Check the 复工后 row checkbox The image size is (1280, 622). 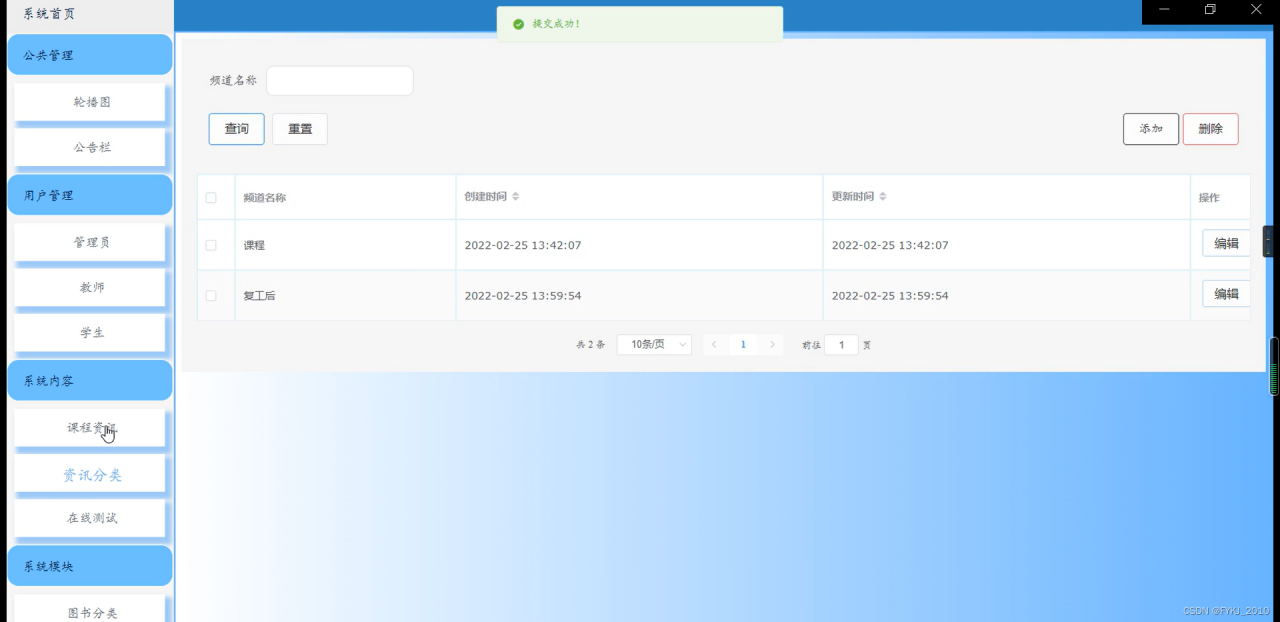[211, 296]
